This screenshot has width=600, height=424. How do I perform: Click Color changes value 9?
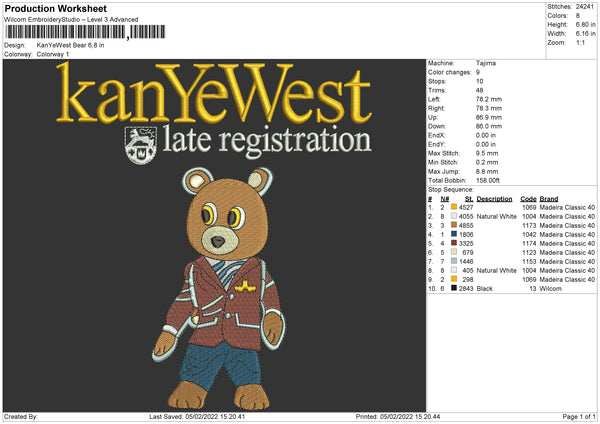[x=478, y=72]
